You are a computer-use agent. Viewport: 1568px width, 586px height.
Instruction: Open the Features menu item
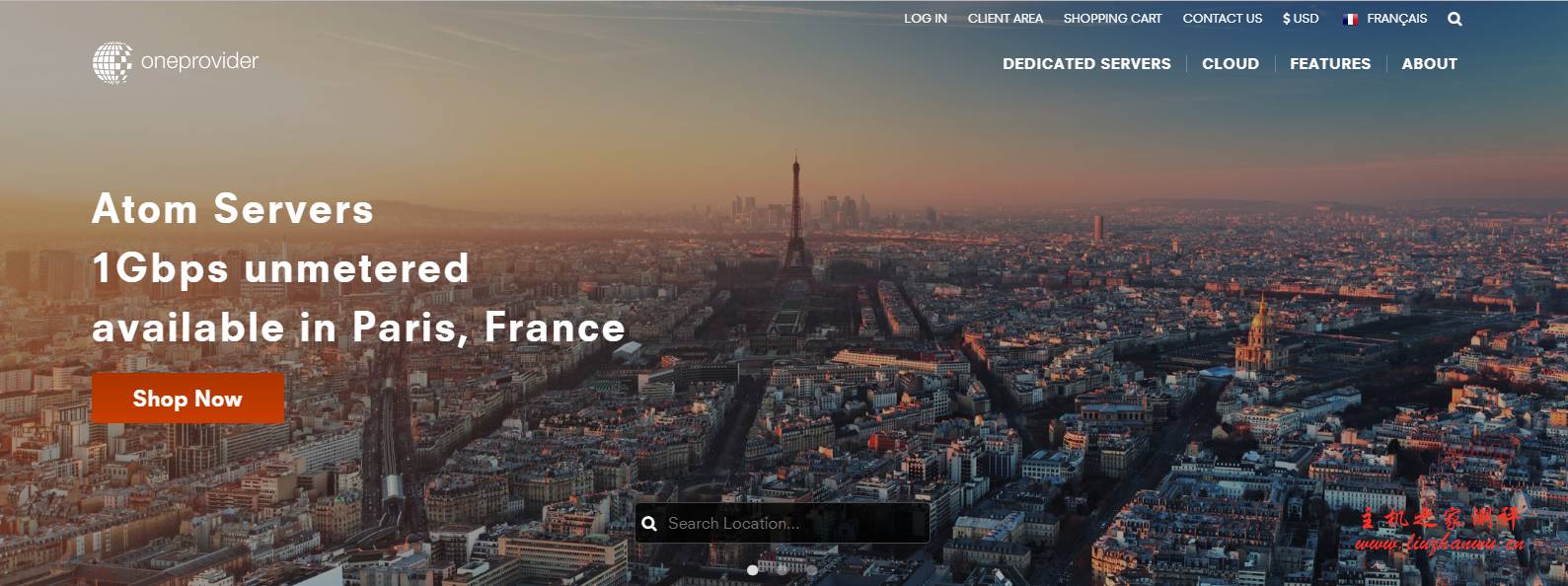click(1329, 64)
